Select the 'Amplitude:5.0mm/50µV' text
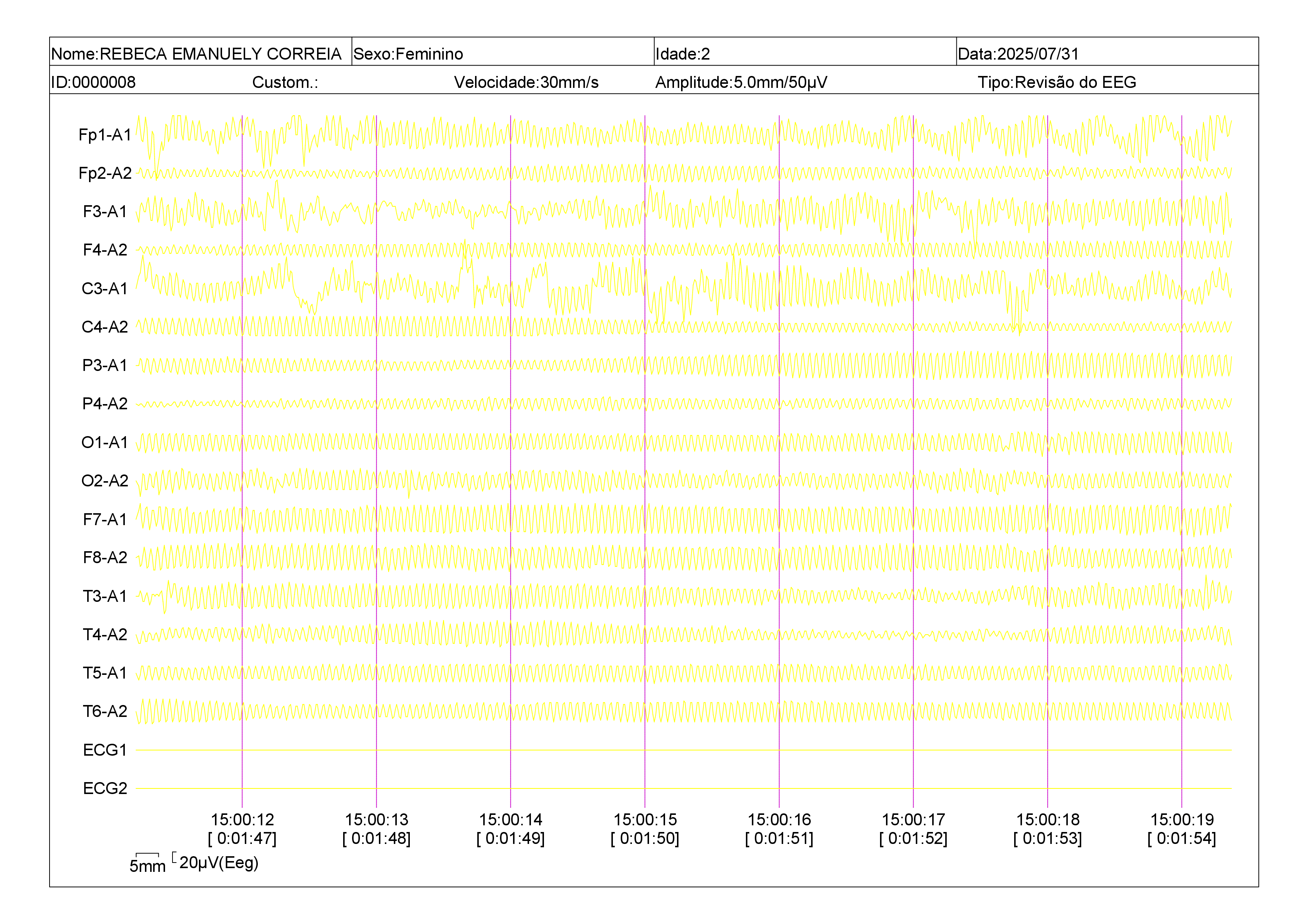The width and height of the screenshot is (1307, 924). pyautogui.click(x=741, y=83)
